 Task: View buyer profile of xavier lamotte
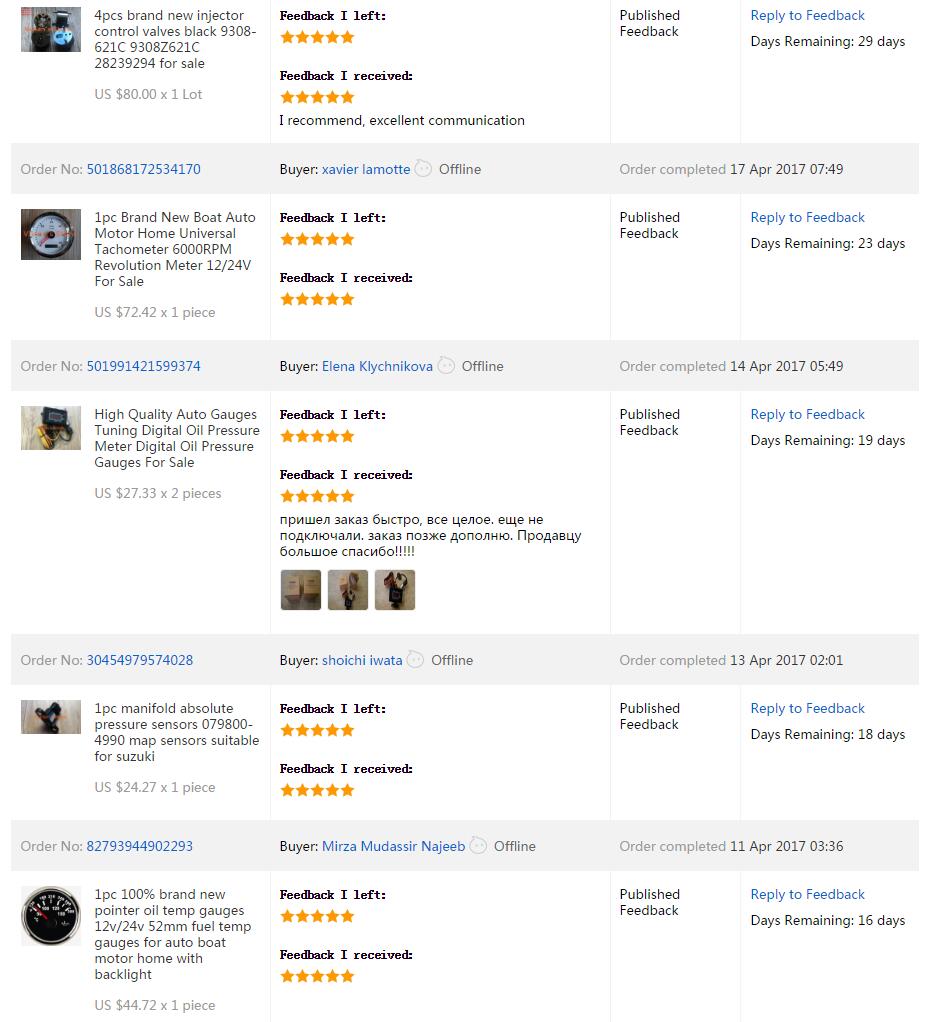366,169
